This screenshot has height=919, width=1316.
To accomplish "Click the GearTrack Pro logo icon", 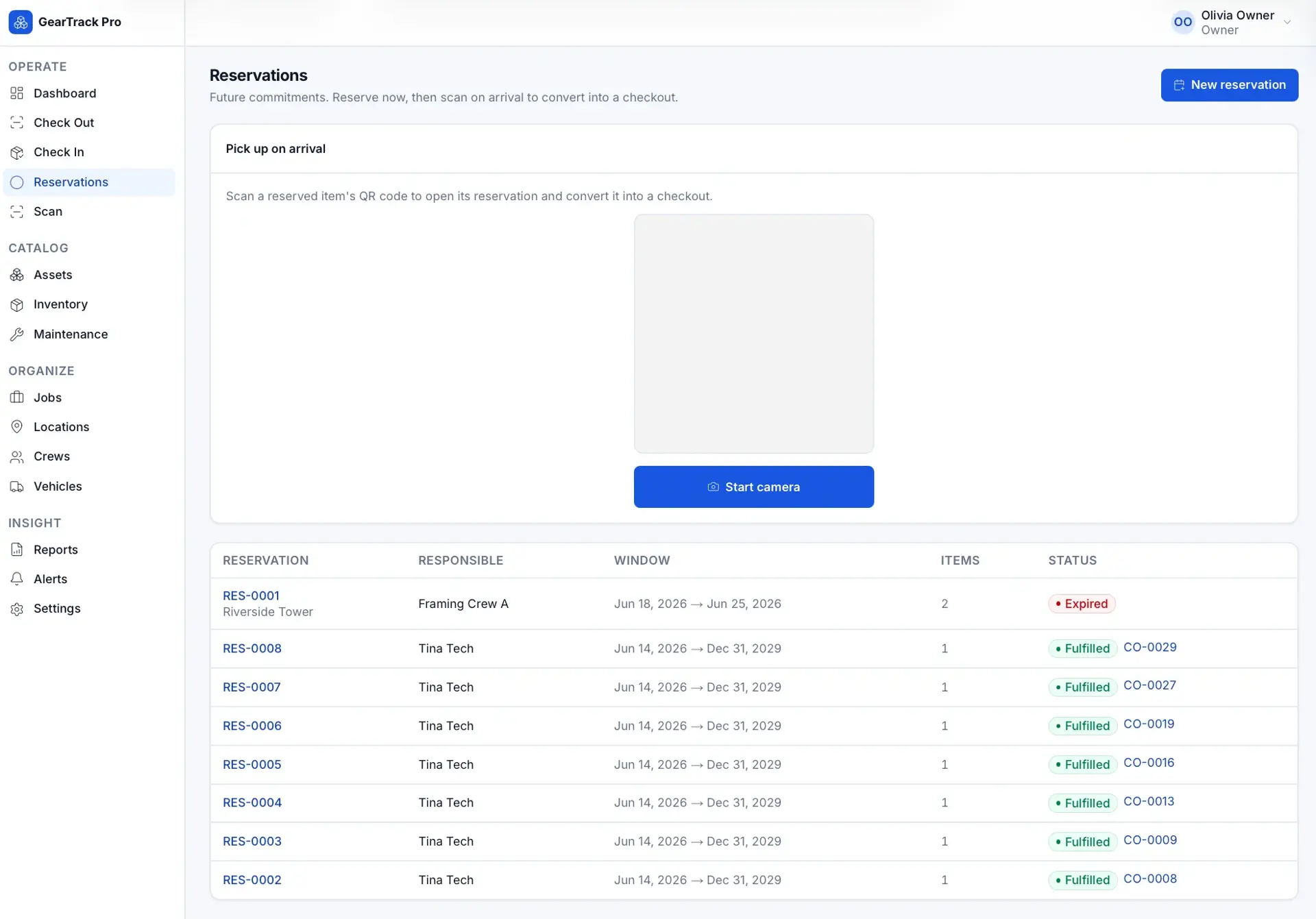I will 21,22.
